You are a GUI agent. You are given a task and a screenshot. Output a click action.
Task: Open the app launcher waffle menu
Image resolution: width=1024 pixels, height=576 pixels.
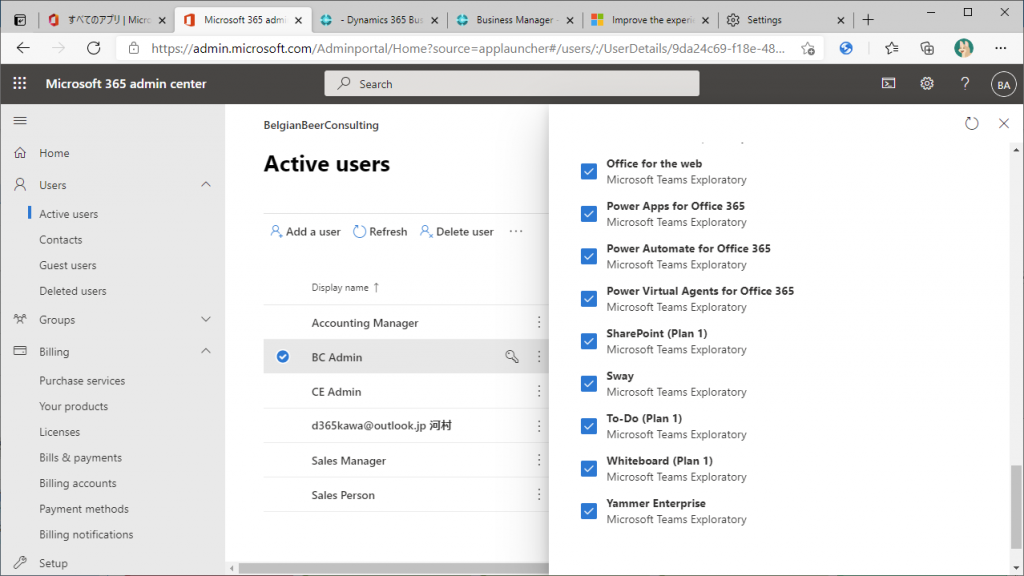[x=20, y=84]
